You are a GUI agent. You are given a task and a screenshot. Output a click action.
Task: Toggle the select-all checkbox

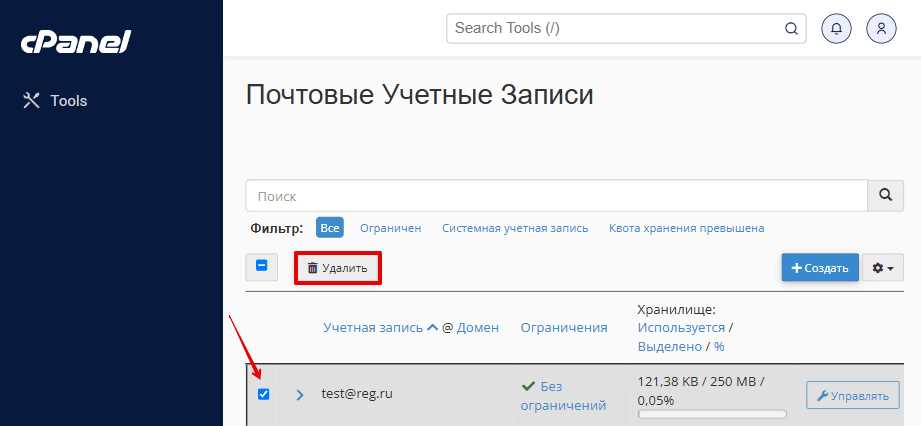coord(261,266)
